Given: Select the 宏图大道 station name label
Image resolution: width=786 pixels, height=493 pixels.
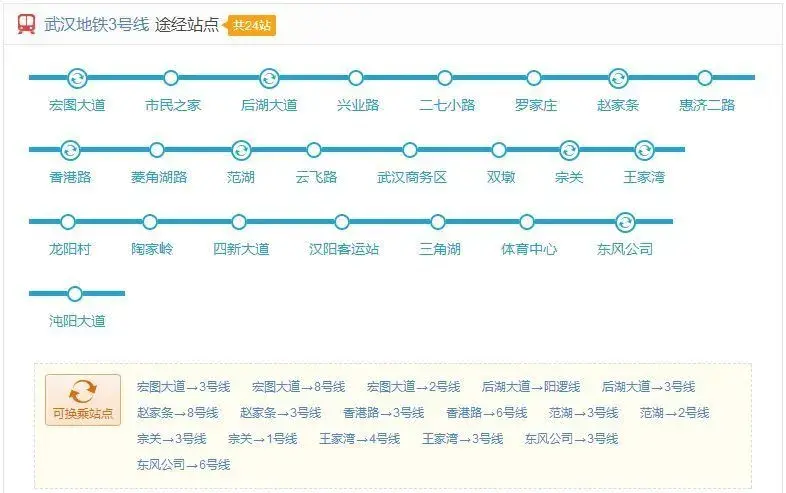Looking at the screenshot, I should (77, 105).
